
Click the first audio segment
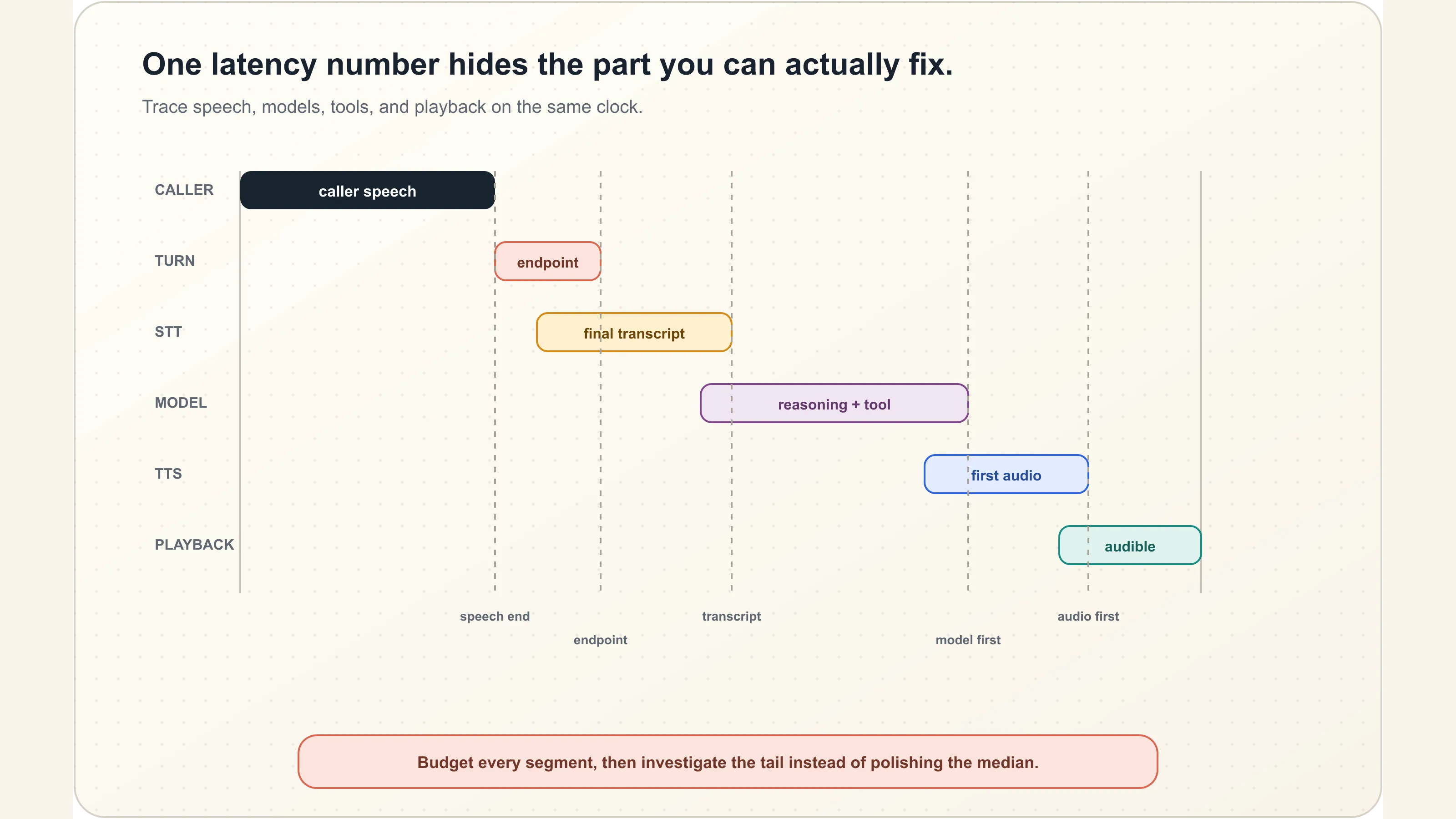pos(1006,474)
